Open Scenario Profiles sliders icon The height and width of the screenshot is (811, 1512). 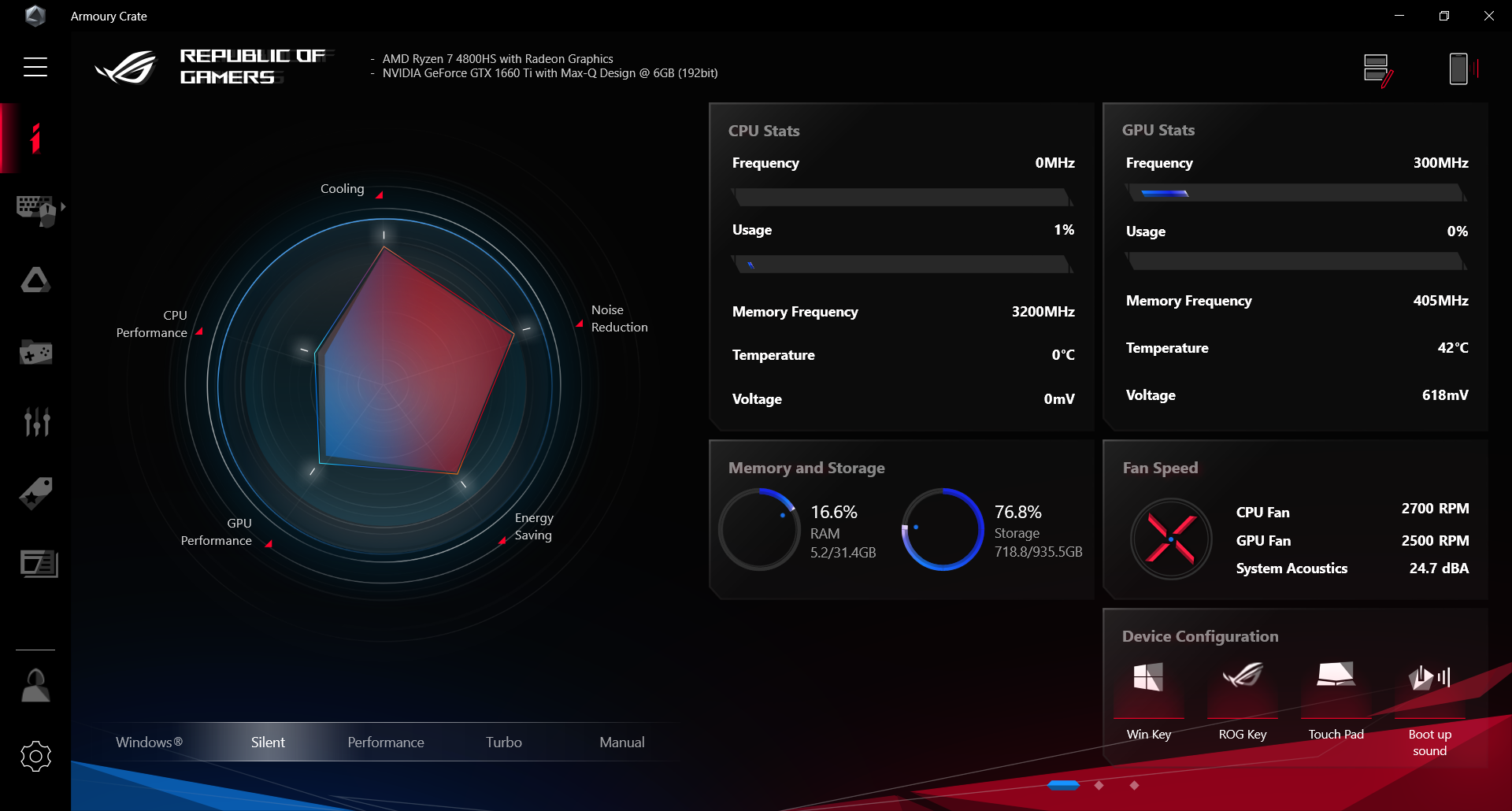pyautogui.click(x=36, y=422)
